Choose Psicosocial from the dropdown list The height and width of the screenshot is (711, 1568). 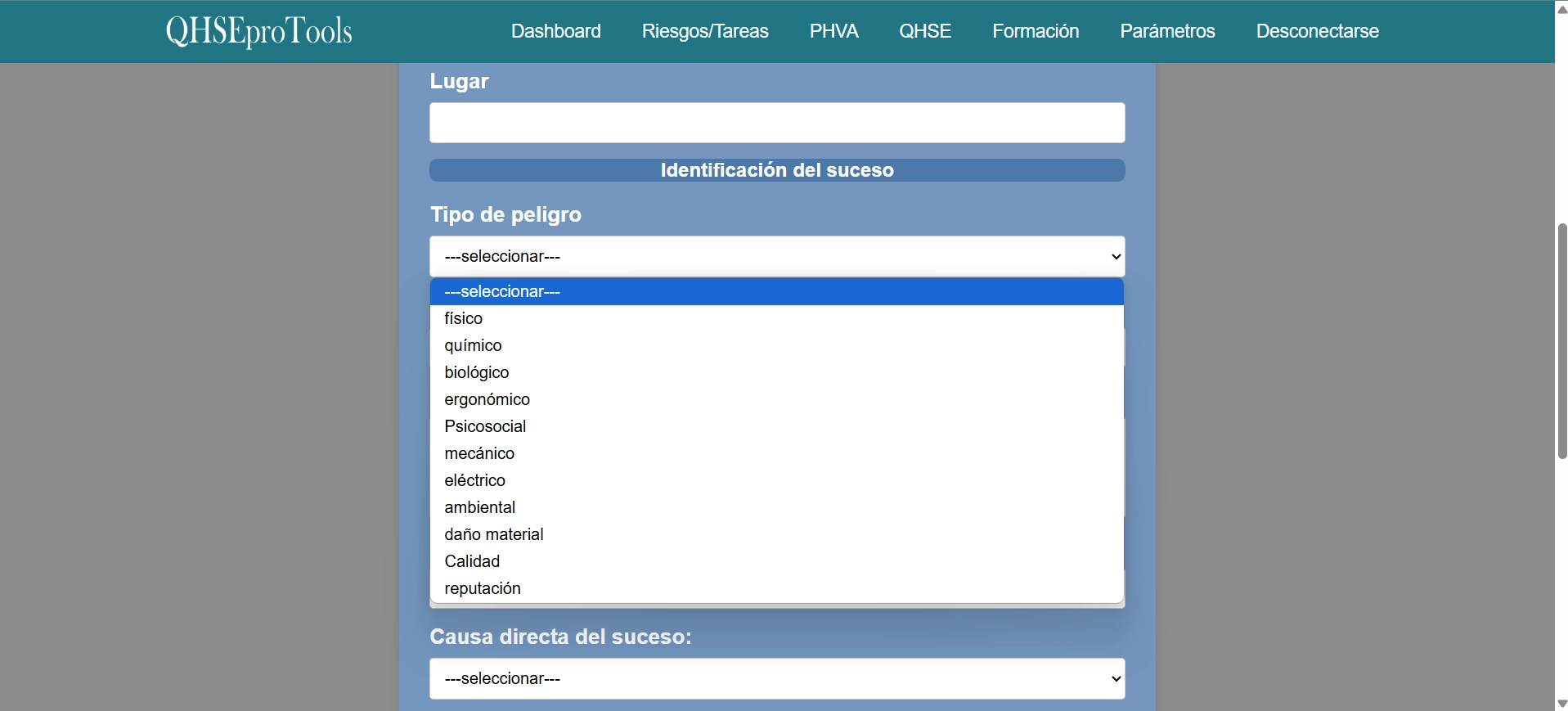tap(485, 426)
